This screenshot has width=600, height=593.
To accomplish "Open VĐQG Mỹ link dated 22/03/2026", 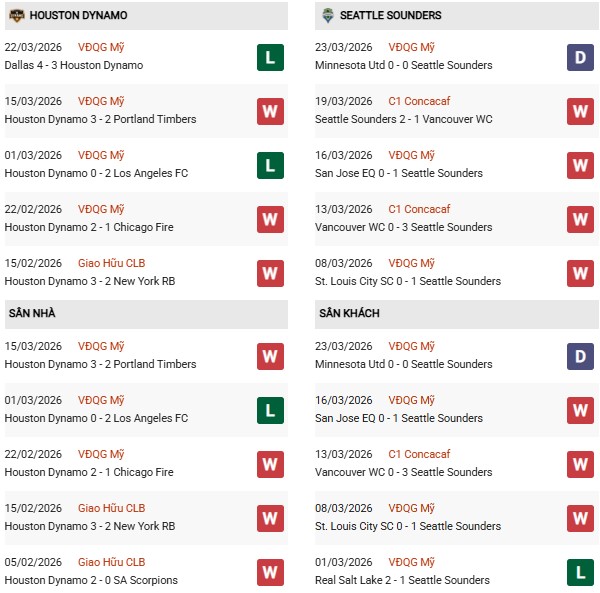I will point(101,47).
